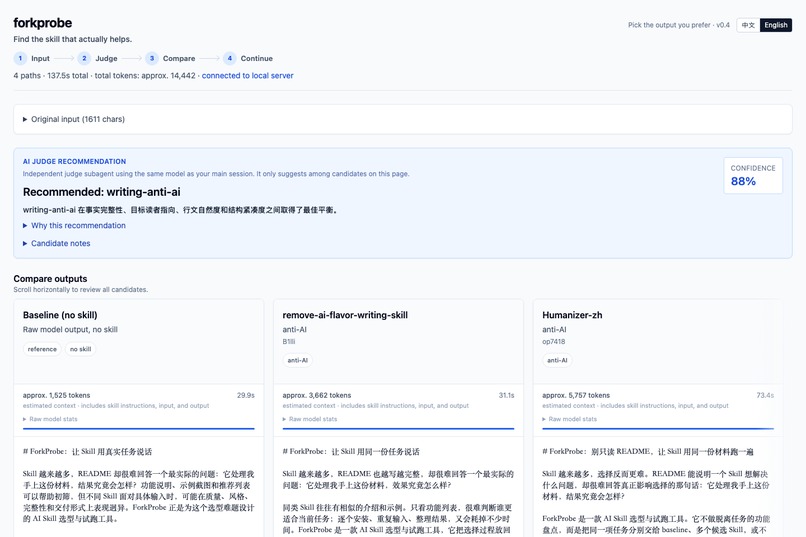Click step number 1 circle
Viewport: 806px width, 537px height.
click(20, 58)
